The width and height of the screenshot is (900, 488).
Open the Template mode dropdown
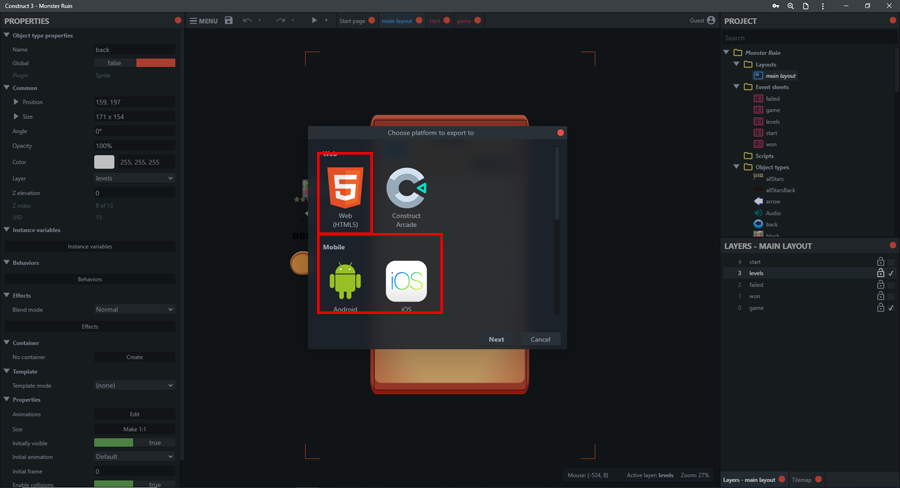134,385
